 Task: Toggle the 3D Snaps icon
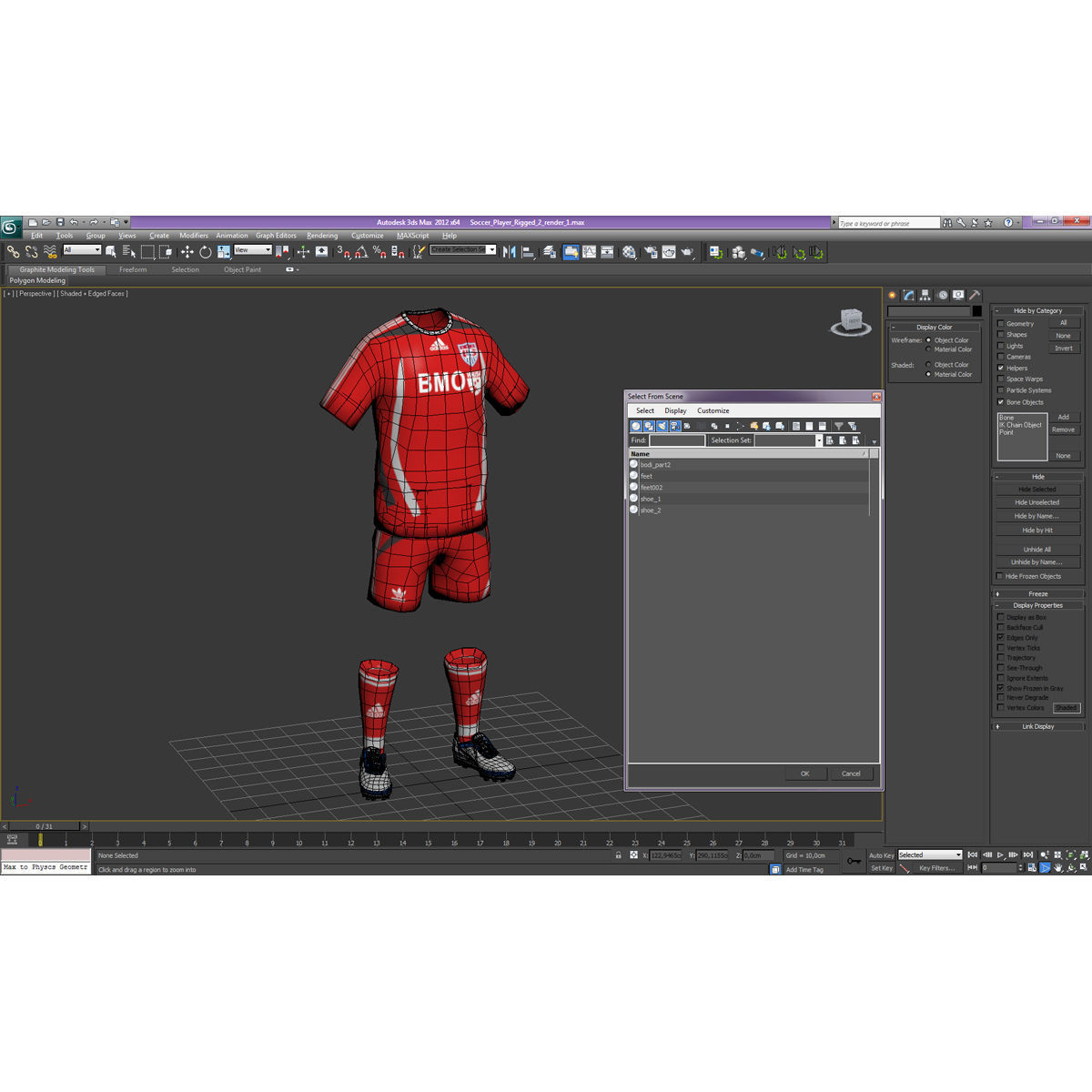(x=343, y=252)
